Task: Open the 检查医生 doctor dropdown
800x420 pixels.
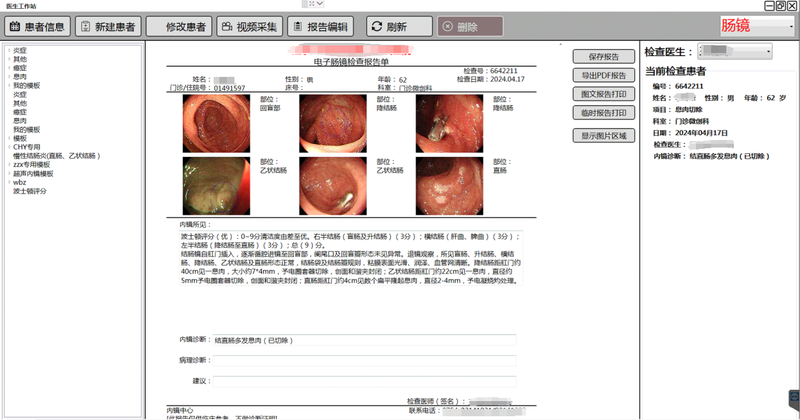Action: tap(735, 51)
